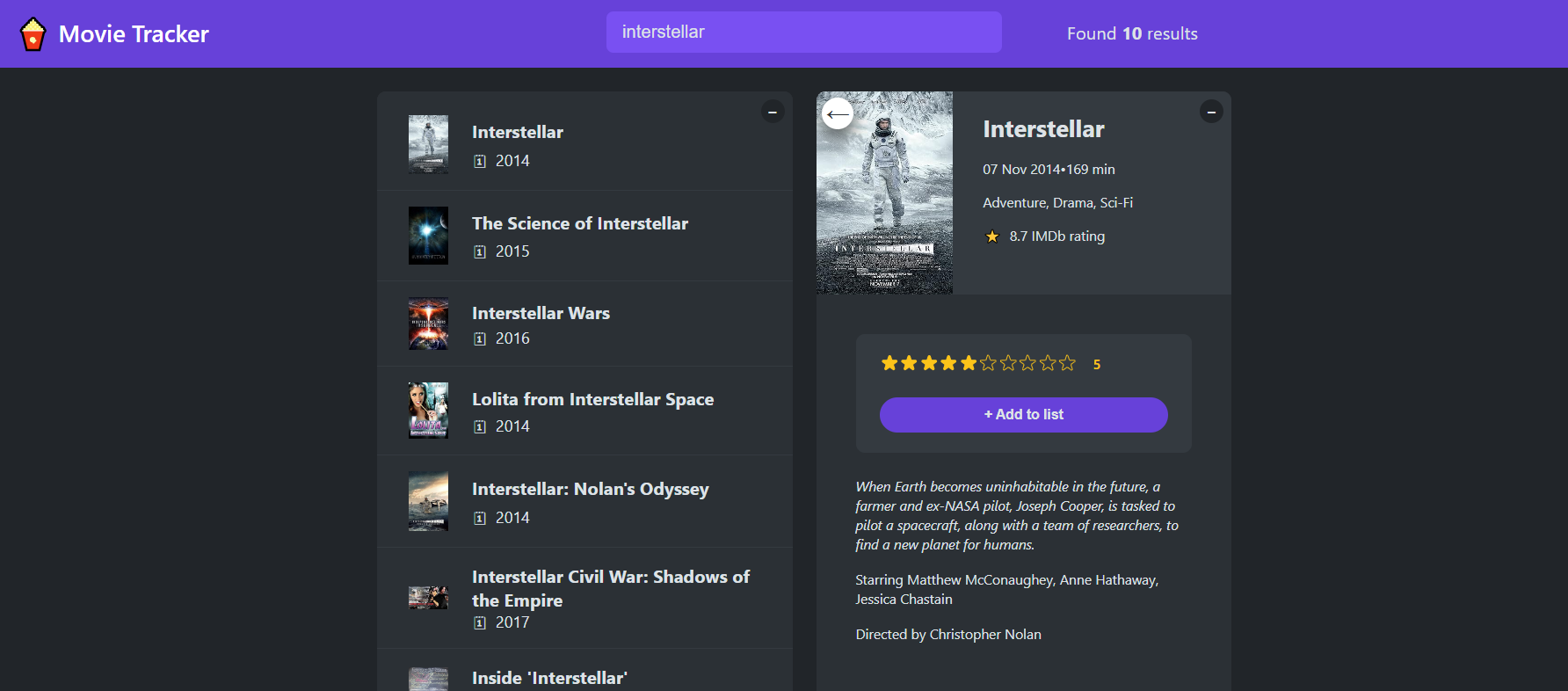Click calendar icon under Interstellar: Nolan's Odyssey

[x=480, y=518]
